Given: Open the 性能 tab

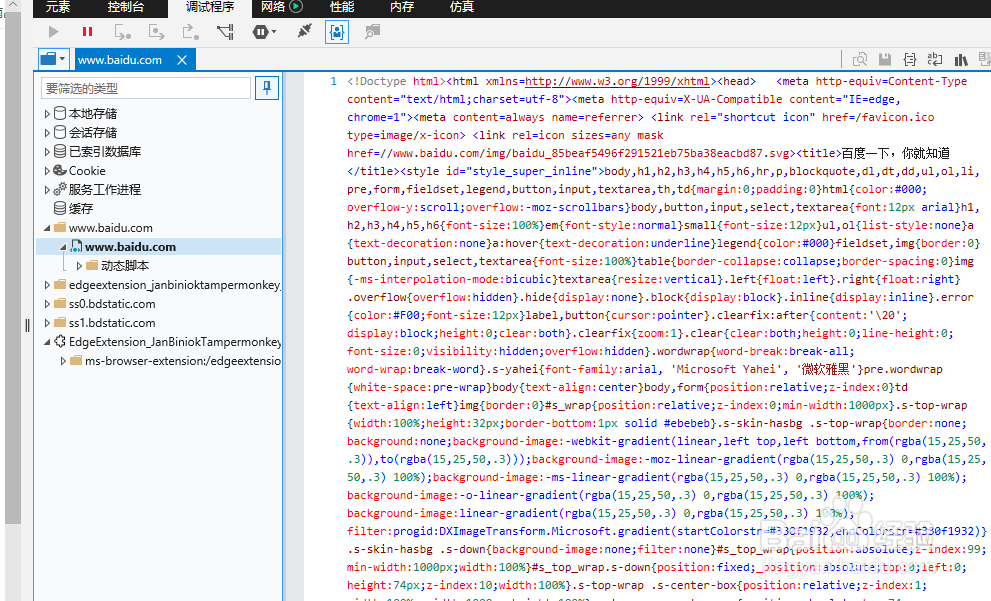Looking at the screenshot, I should coord(342,7).
